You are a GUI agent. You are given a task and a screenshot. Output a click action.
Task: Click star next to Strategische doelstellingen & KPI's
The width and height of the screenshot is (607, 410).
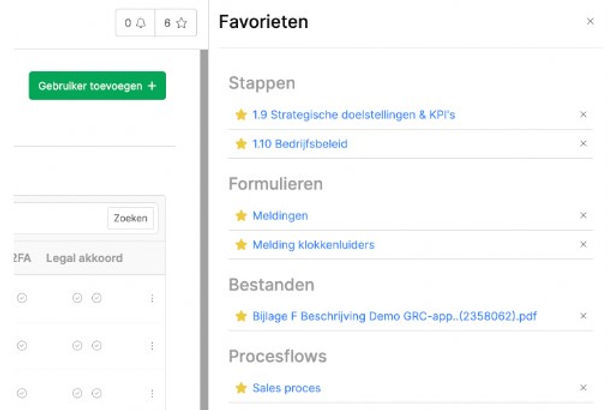click(x=240, y=115)
